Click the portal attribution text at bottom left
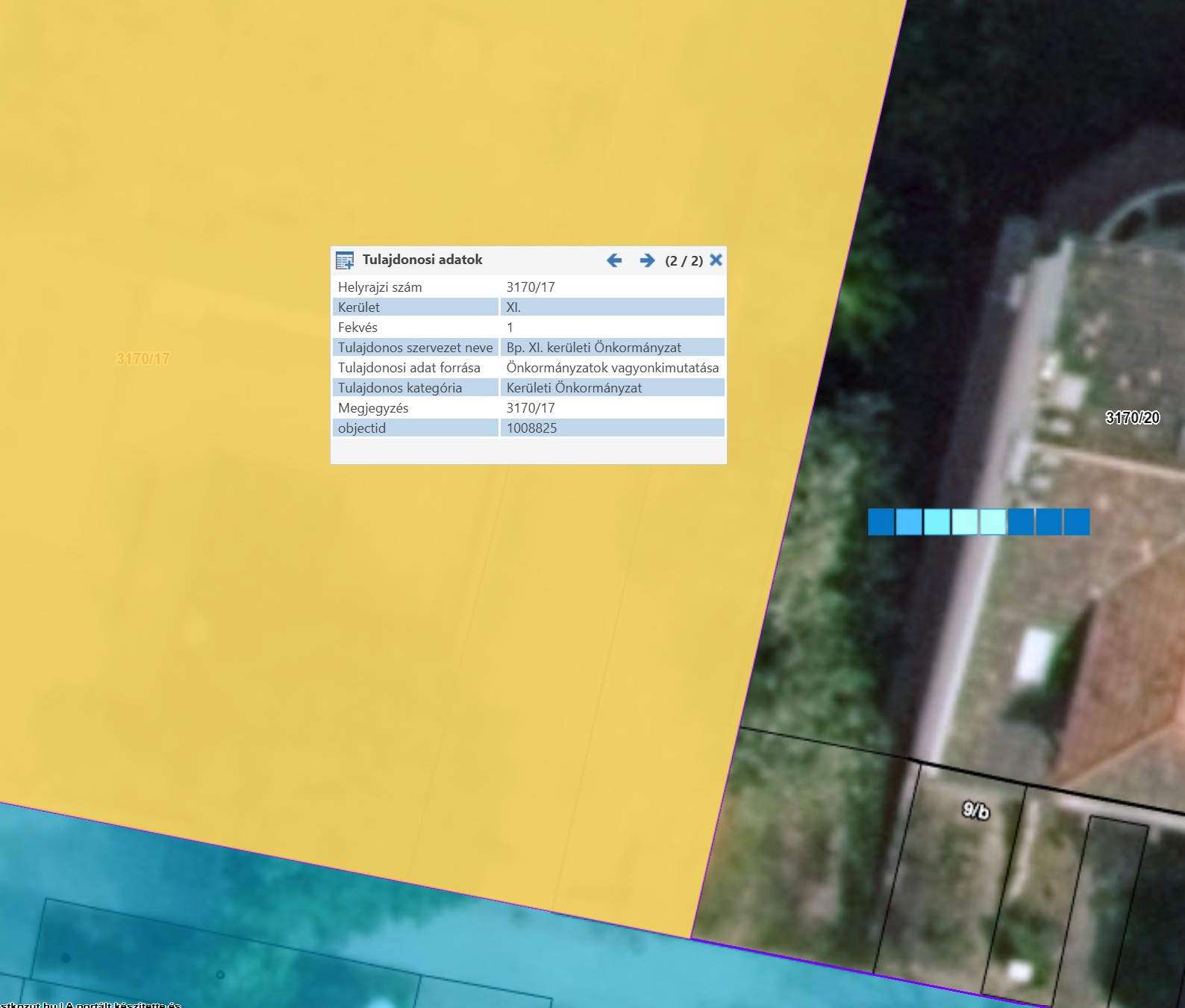This screenshot has width=1185, height=1008. [90, 1004]
